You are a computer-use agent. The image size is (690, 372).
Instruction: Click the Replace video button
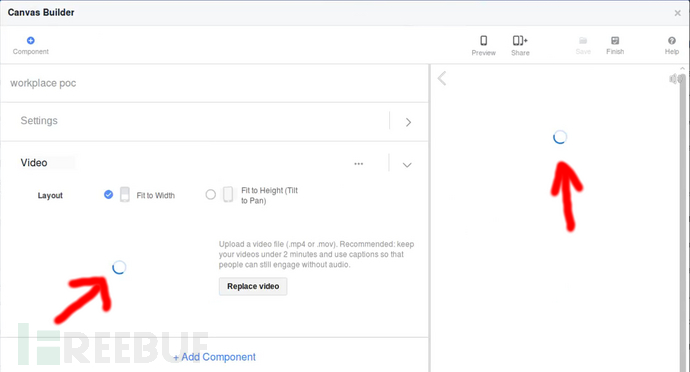[x=253, y=286]
